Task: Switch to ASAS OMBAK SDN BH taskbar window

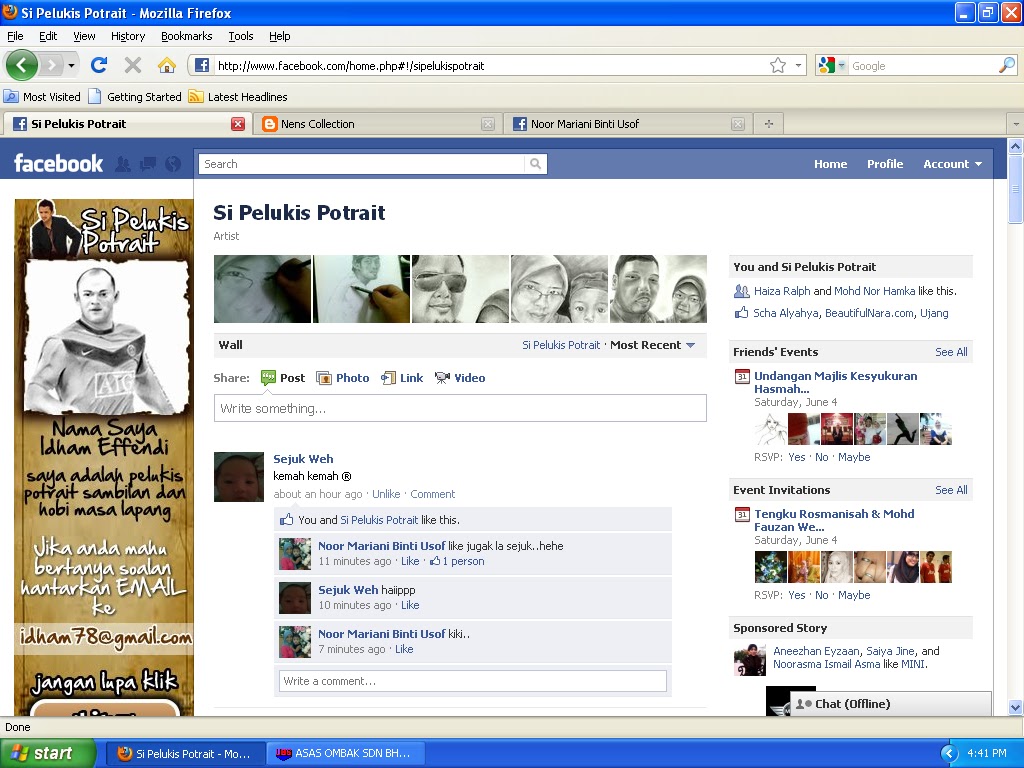Action: pyautogui.click(x=346, y=753)
